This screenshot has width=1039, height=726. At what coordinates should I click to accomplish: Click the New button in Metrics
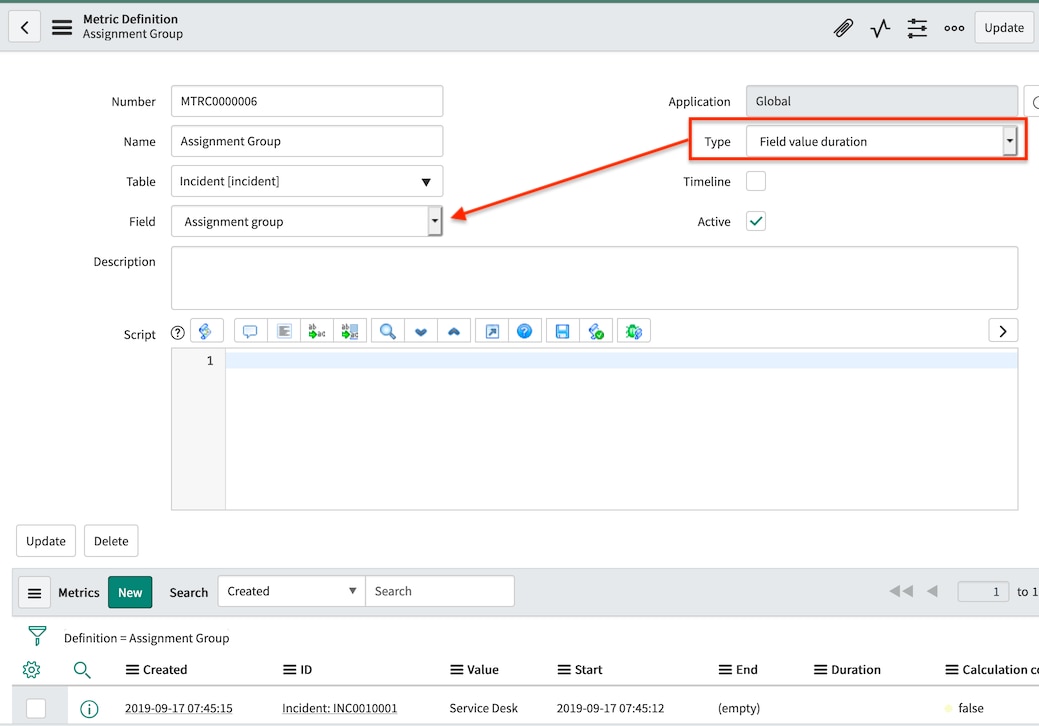tap(130, 592)
